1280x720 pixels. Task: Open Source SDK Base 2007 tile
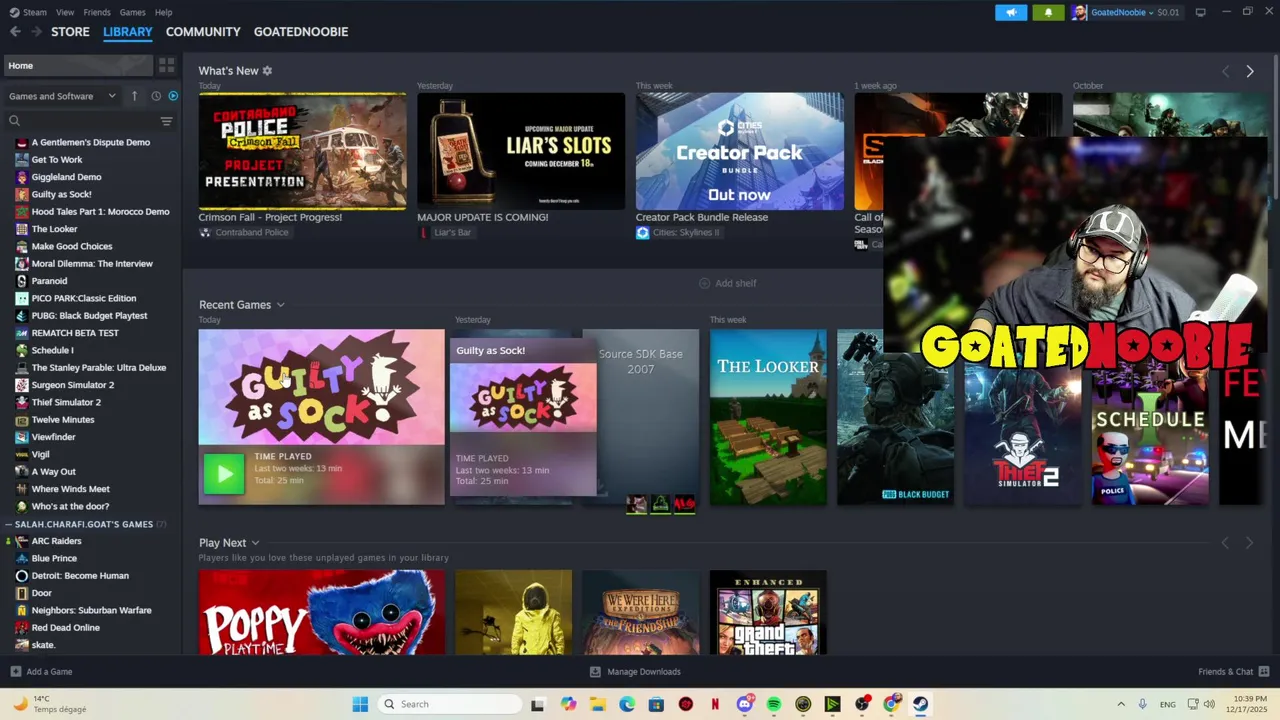[x=648, y=417]
